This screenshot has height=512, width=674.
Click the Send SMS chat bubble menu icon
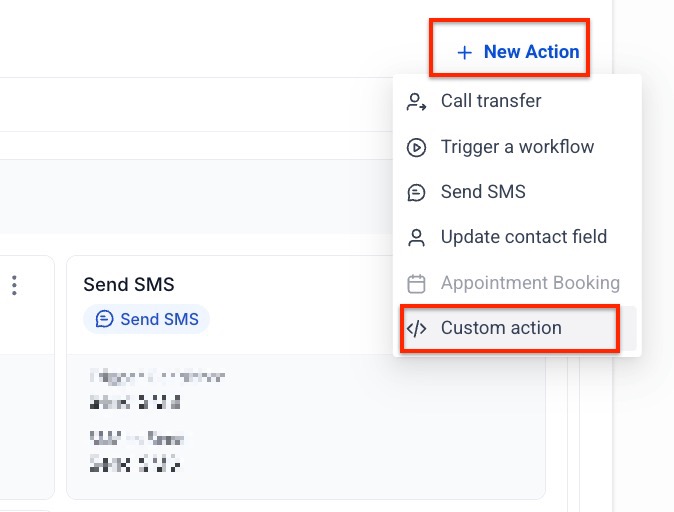[x=417, y=192]
